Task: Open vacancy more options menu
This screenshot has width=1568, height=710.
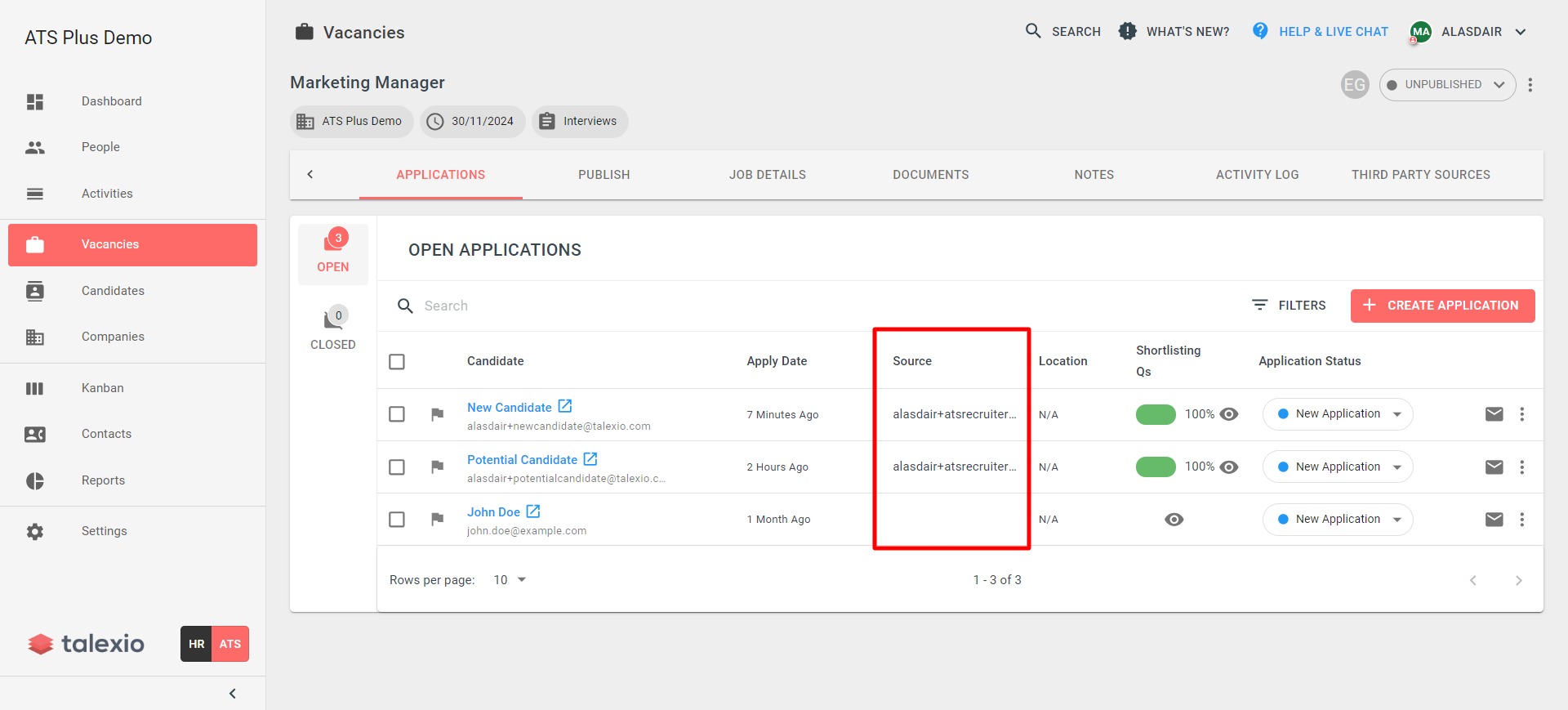Action: tap(1530, 85)
